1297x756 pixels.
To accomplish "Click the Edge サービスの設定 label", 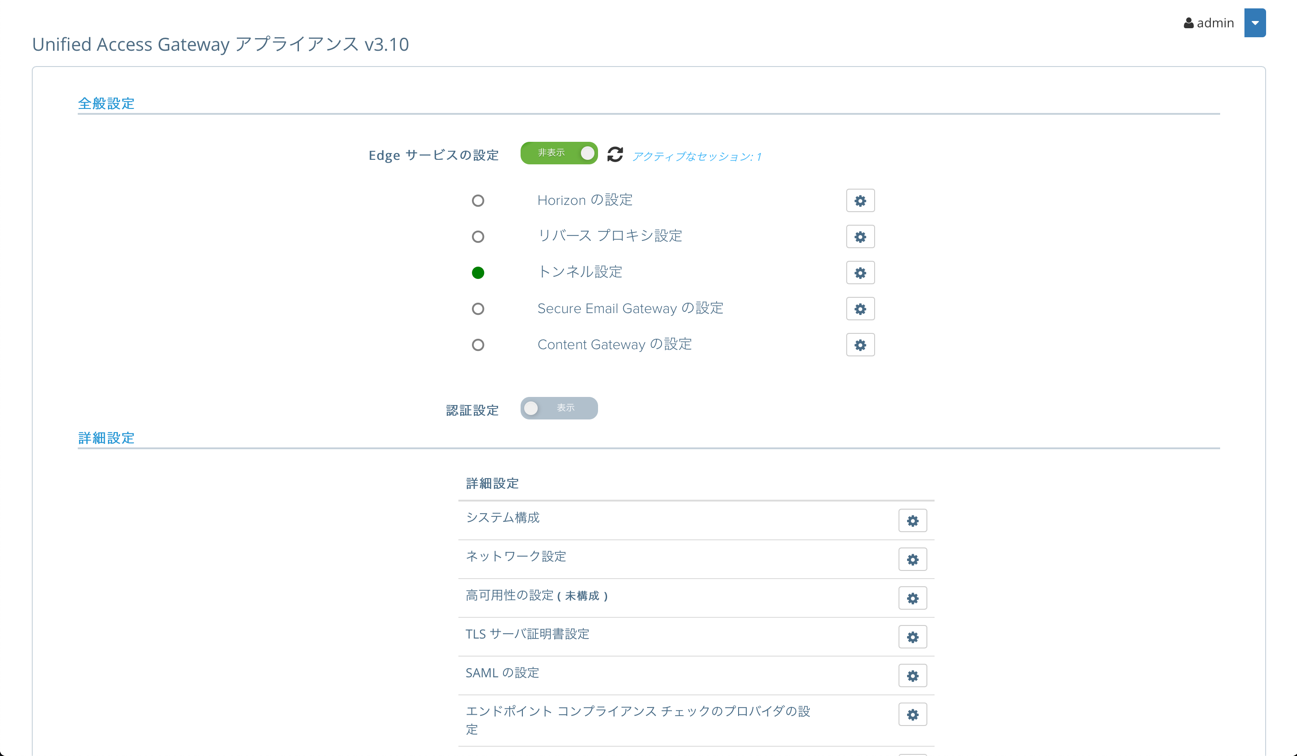I will click(x=433, y=155).
